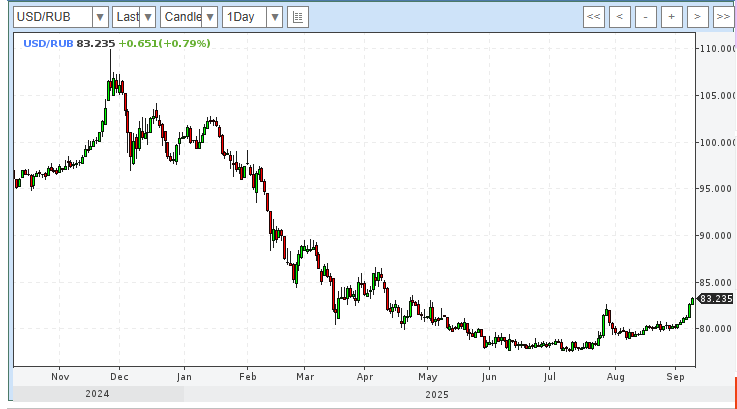Click the USD/RUB symbol input field
737x409 pixels.
point(53,17)
